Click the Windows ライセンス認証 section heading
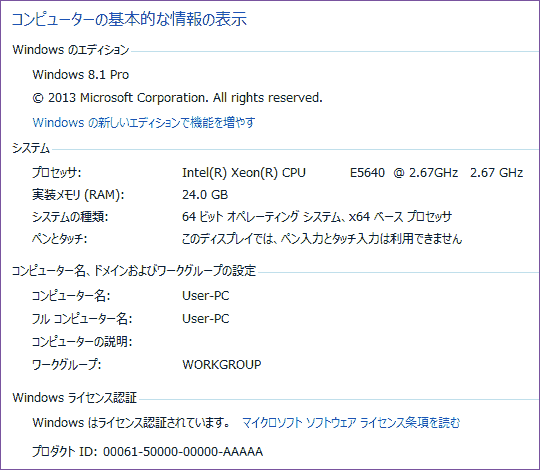This screenshot has width=540, height=470. pos(75,398)
